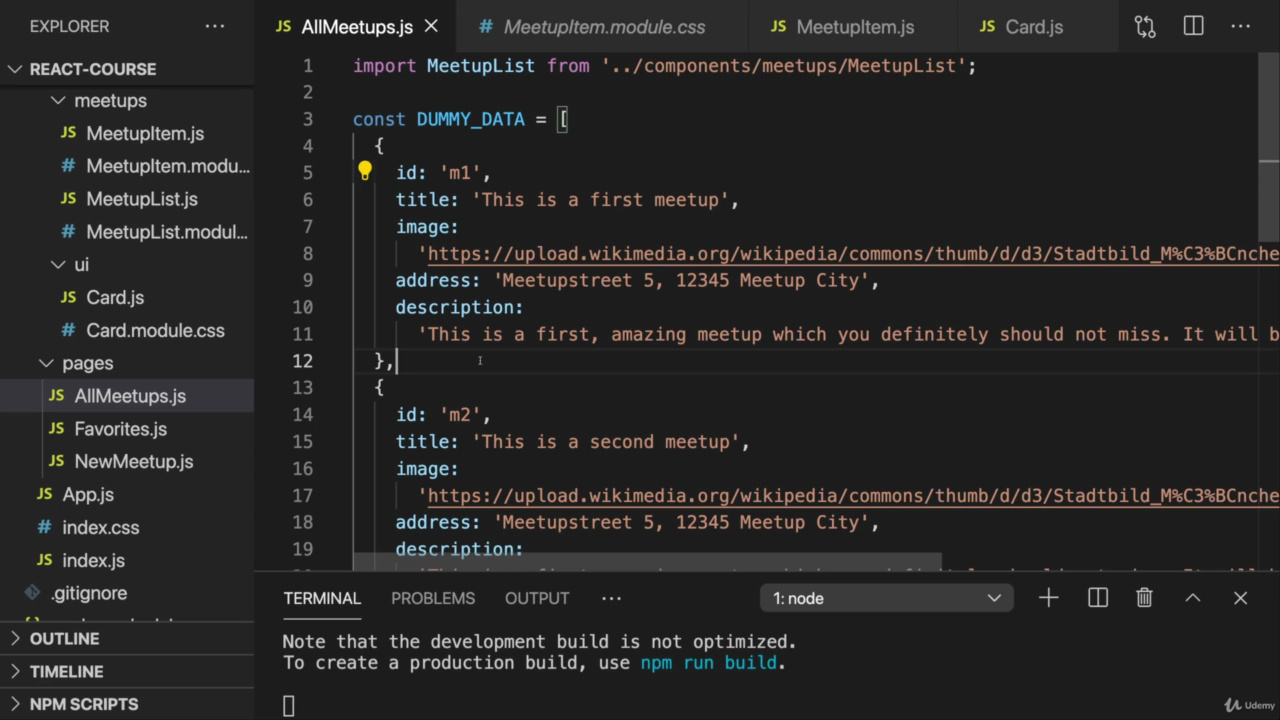Switch to the MeetupItem.js editor tab
The height and width of the screenshot is (720, 1280).
tap(855, 27)
